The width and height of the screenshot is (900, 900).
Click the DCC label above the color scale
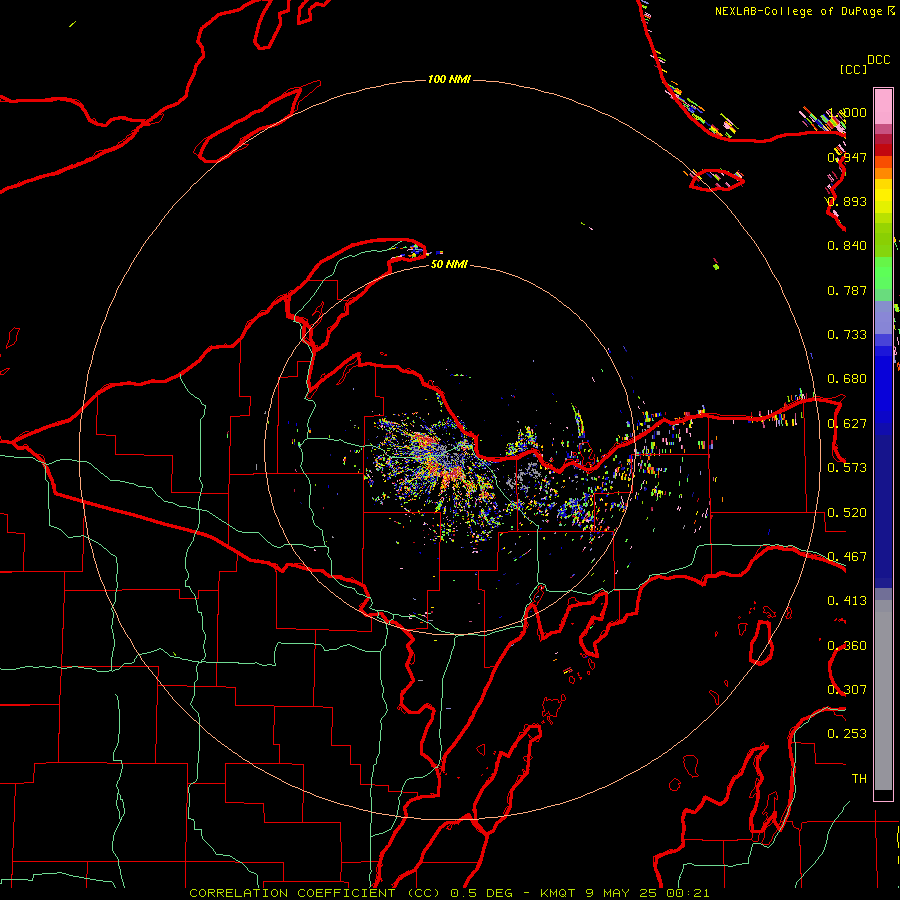[878, 60]
